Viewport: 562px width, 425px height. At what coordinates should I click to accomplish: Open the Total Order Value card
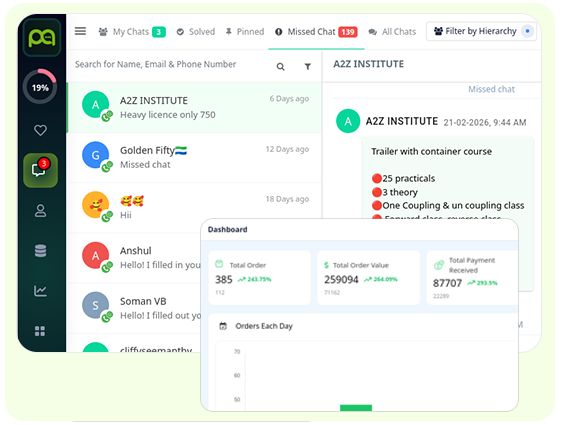tap(368, 278)
